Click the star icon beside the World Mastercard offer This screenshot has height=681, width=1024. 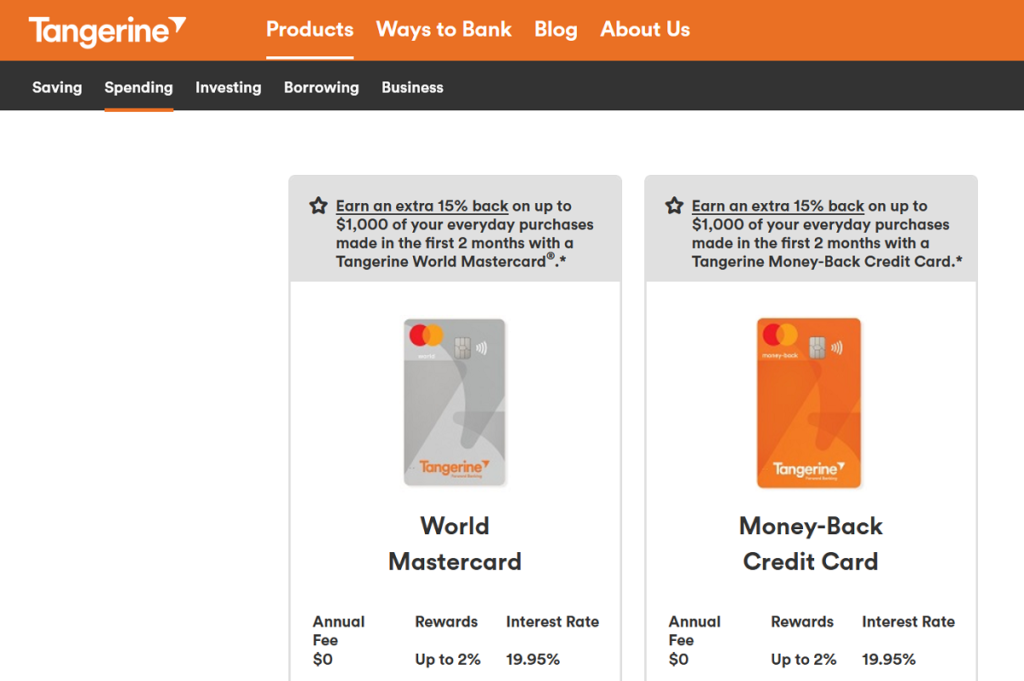[317, 204]
